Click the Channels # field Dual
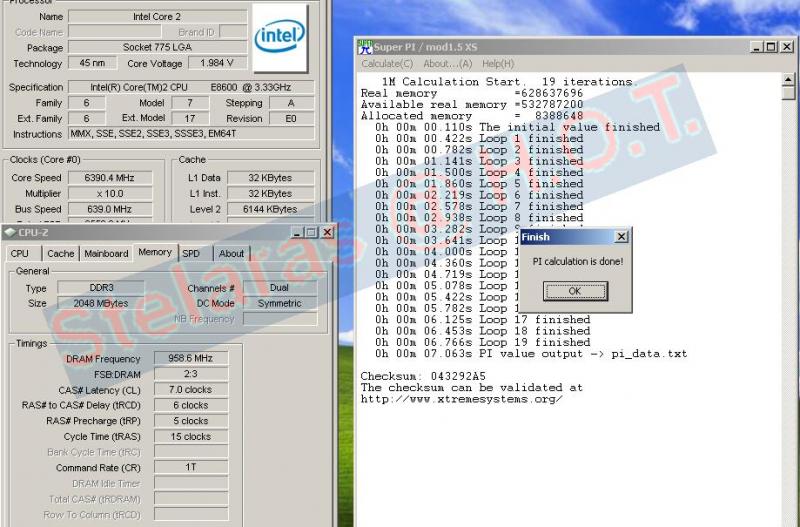This screenshot has width=800, height=527. coord(280,288)
